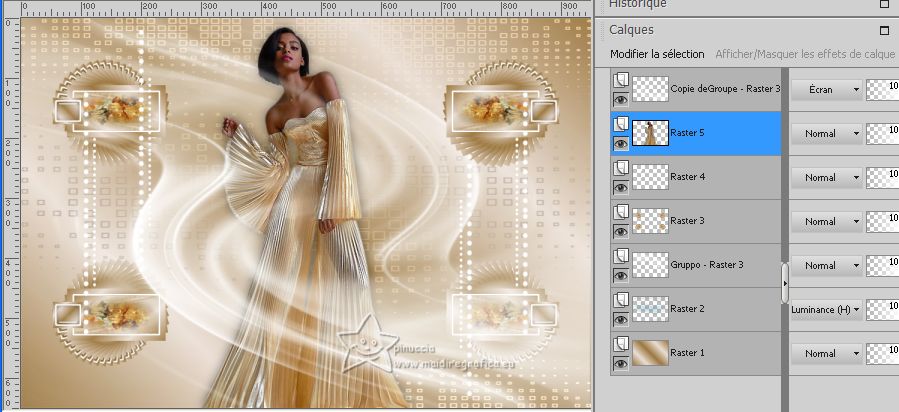The height and width of the screenshot is (412, 899).
Task: Select the layer named Raster 1
Action: click(687, 353)
